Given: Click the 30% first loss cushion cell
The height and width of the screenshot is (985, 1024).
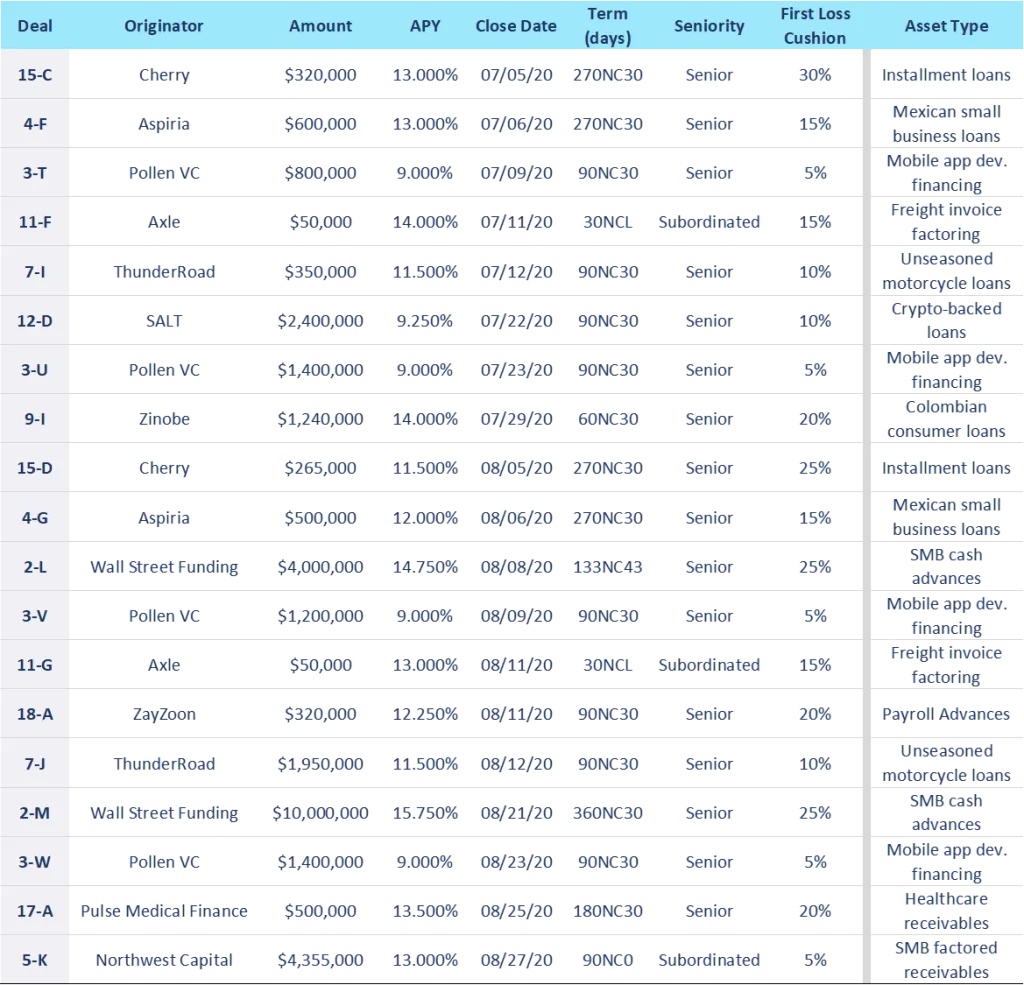Looking at the screenshot, I should pos(815,74).
